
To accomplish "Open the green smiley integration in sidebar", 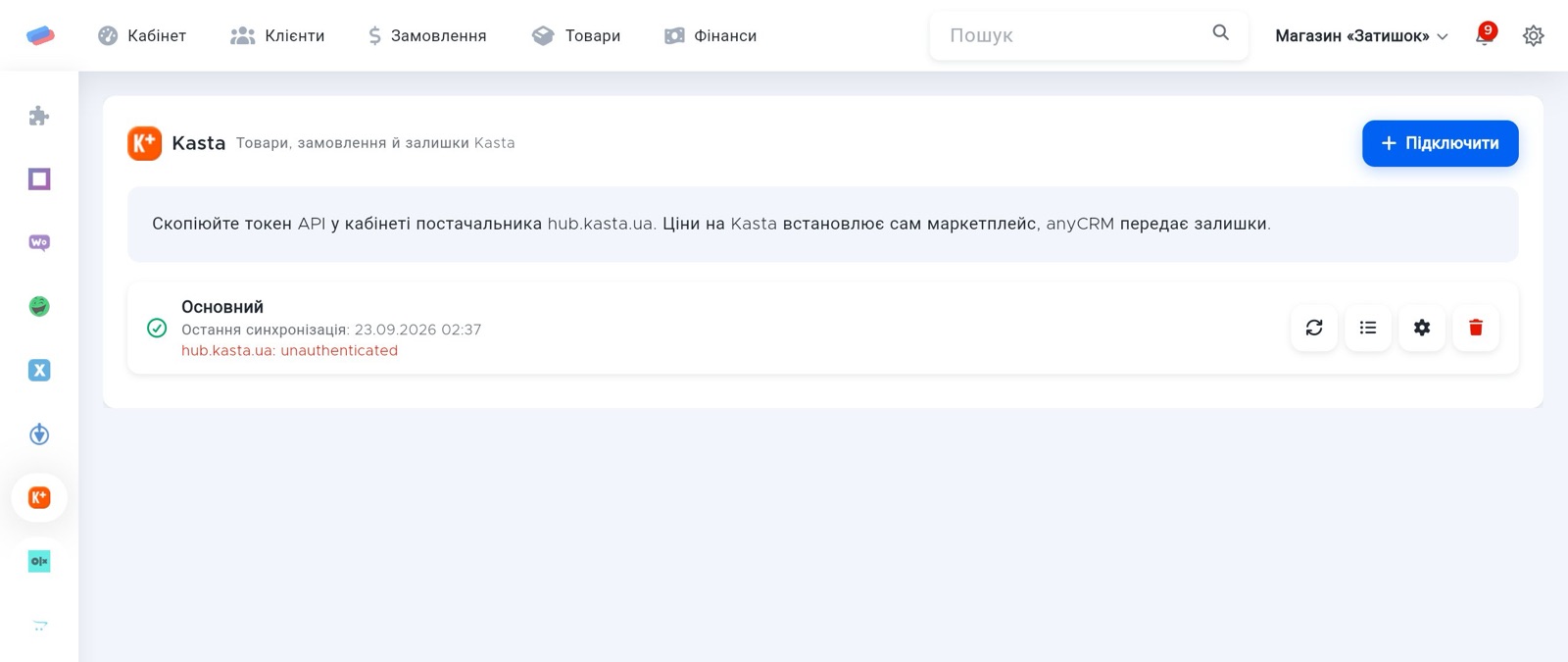I will (39, 307).
